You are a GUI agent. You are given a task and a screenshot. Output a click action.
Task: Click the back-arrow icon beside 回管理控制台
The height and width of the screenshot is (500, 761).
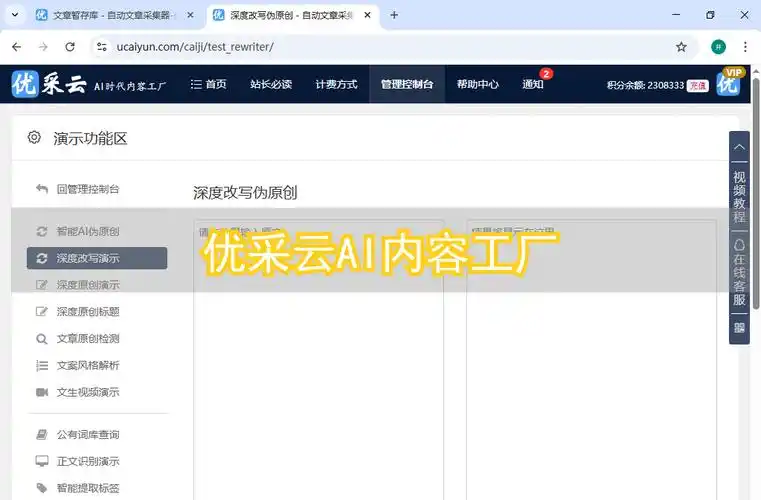point(42,189)
